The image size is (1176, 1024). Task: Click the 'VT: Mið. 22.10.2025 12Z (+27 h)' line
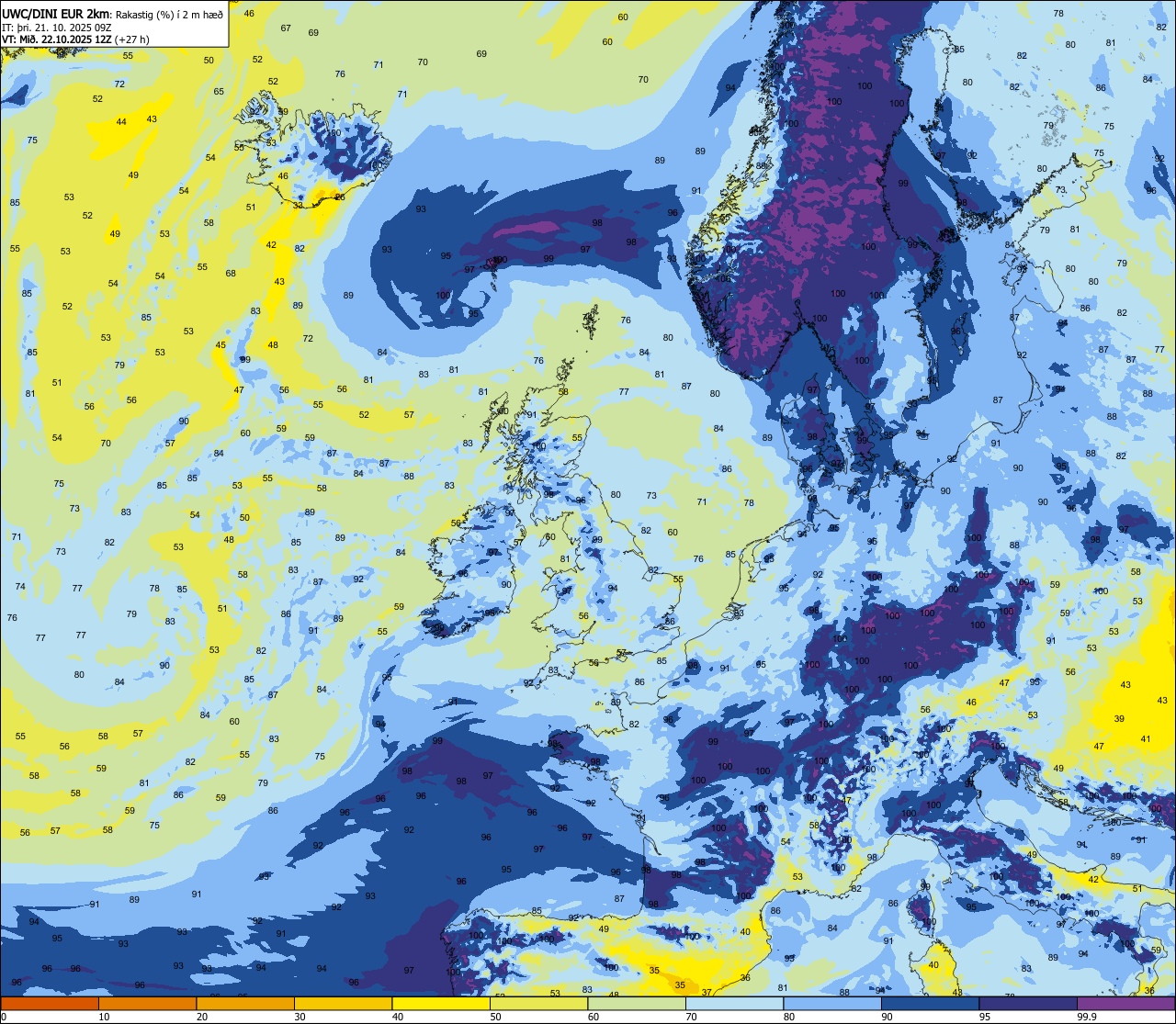point(75,39)
